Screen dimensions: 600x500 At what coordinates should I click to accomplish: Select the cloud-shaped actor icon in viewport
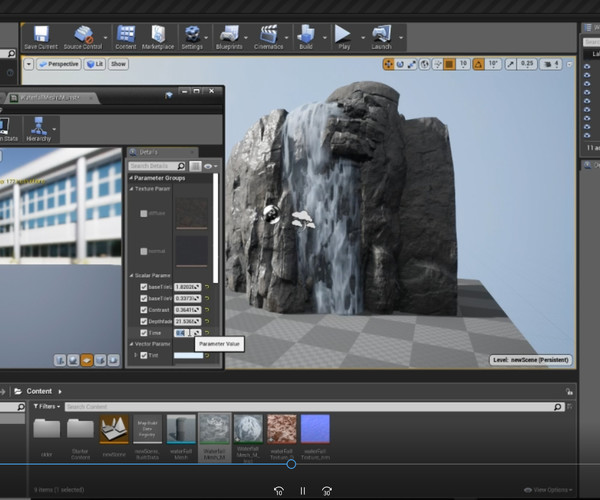click(303, 220)
